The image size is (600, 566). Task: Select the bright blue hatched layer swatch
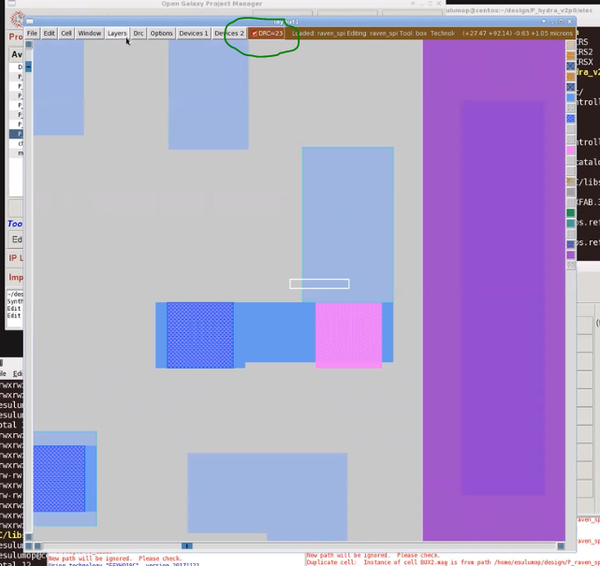coord(571,119)
